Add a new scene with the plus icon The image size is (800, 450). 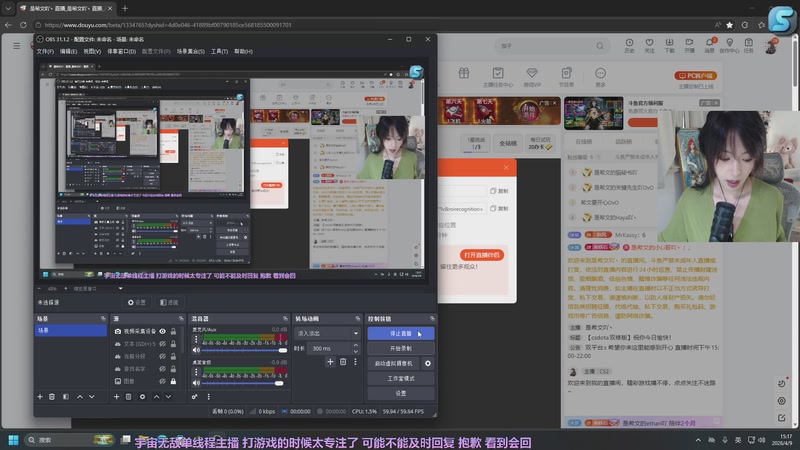pos(40,396)
